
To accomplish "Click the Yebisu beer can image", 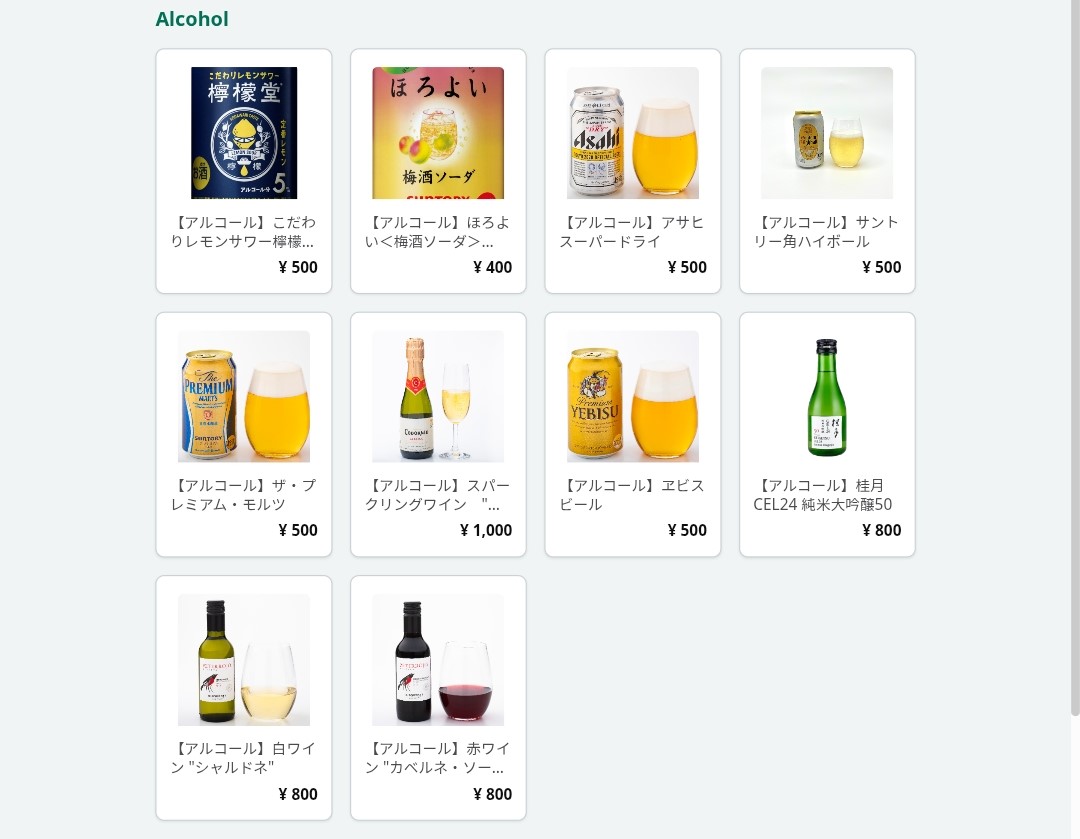I will pos(632,396).
